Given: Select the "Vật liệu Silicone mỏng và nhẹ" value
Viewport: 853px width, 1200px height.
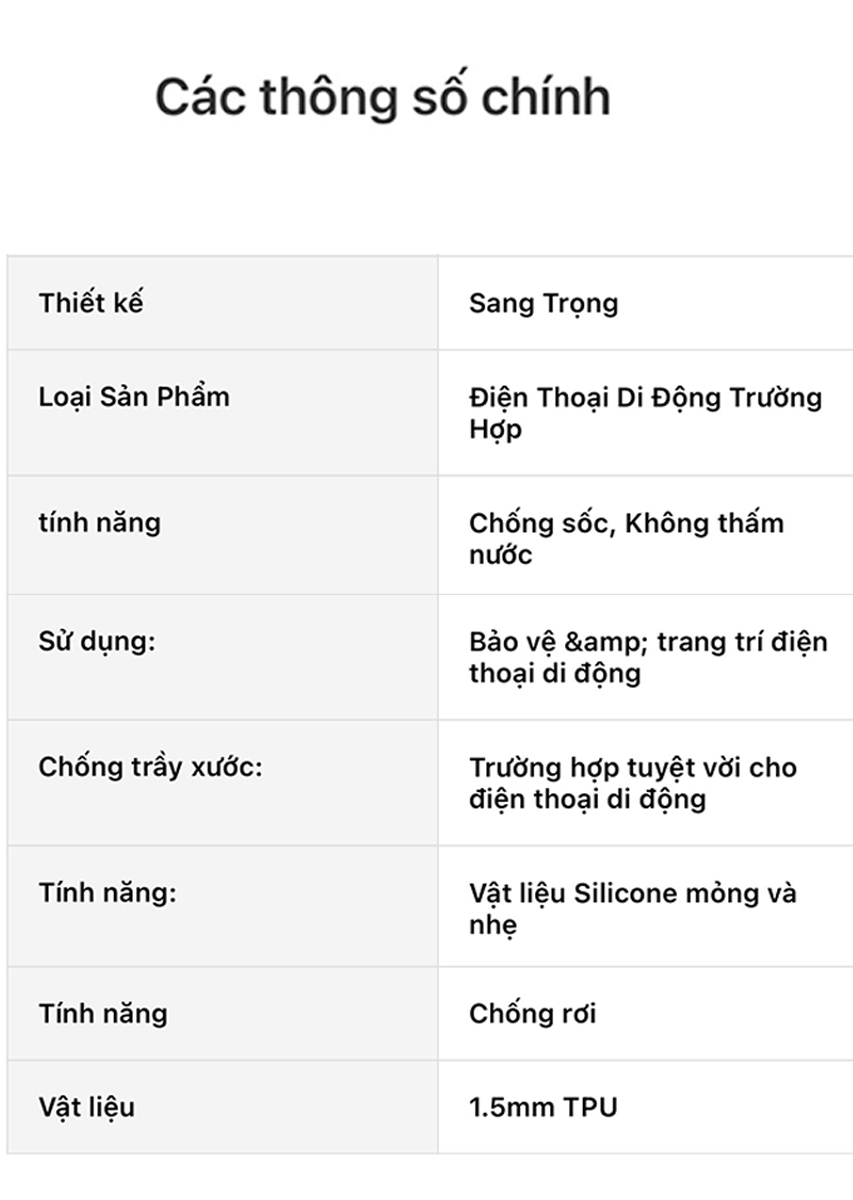Looking at the screenshot, I should click(x=632, y=907).
